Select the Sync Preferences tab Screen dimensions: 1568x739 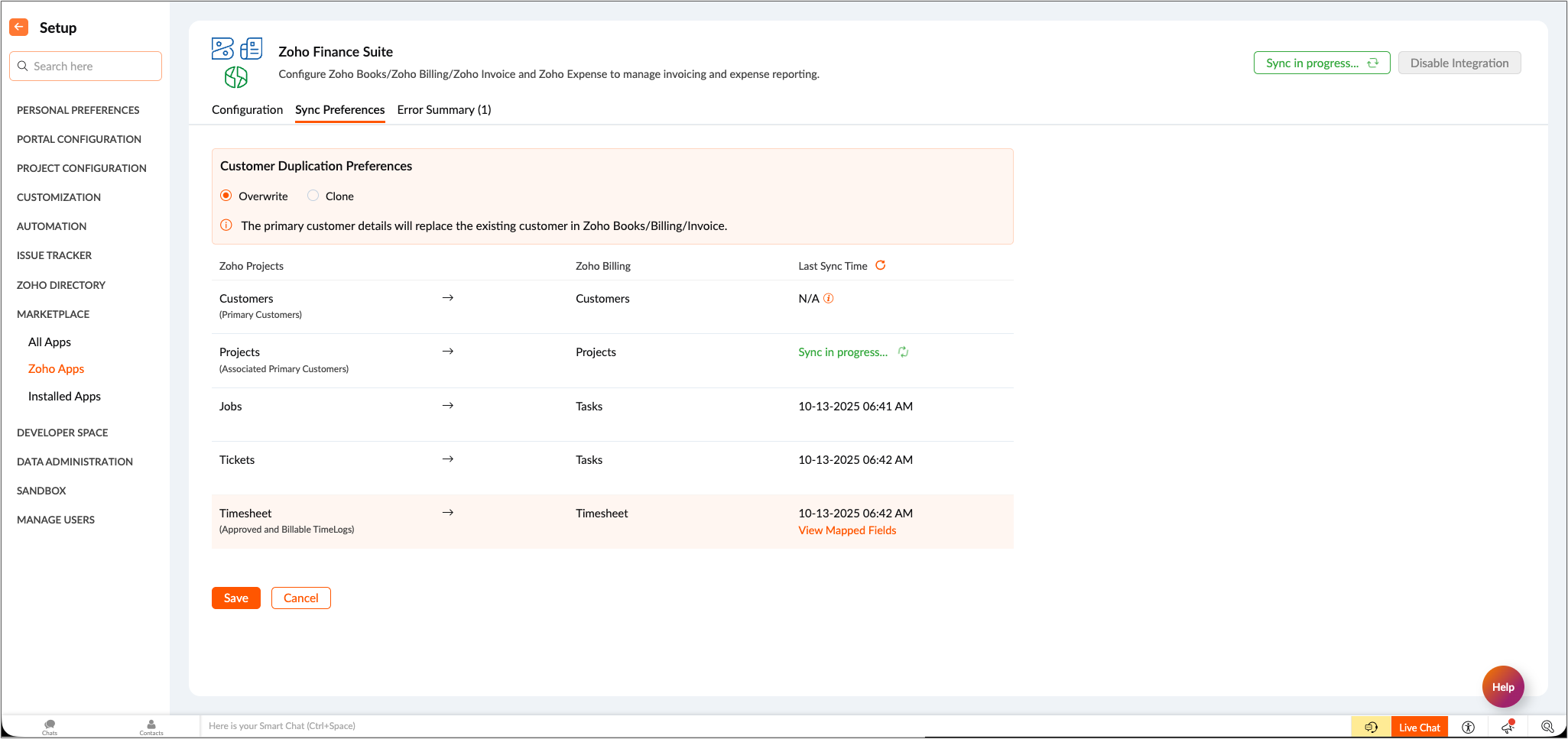pos(340,110)
